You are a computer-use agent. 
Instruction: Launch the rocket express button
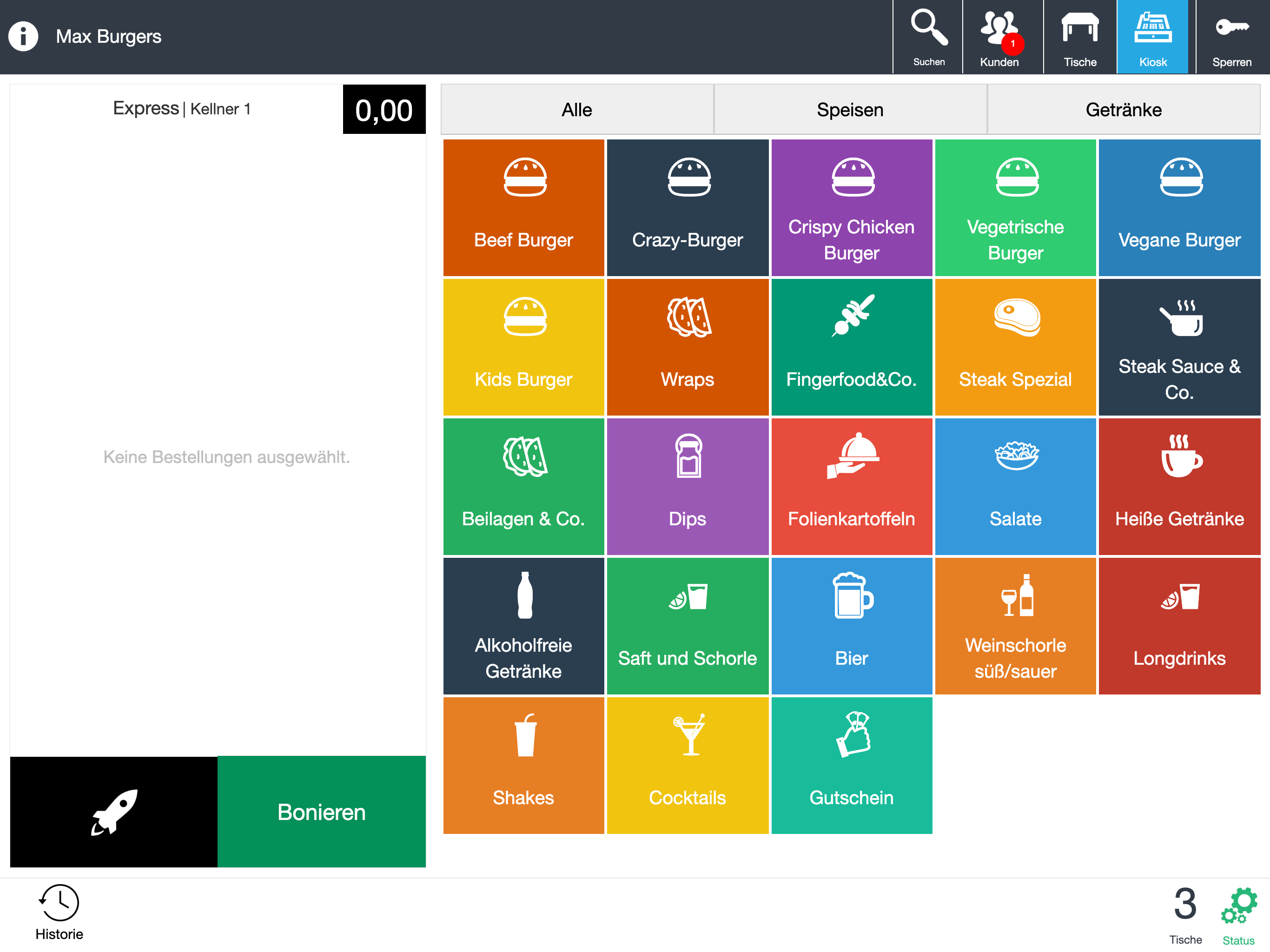114,812
